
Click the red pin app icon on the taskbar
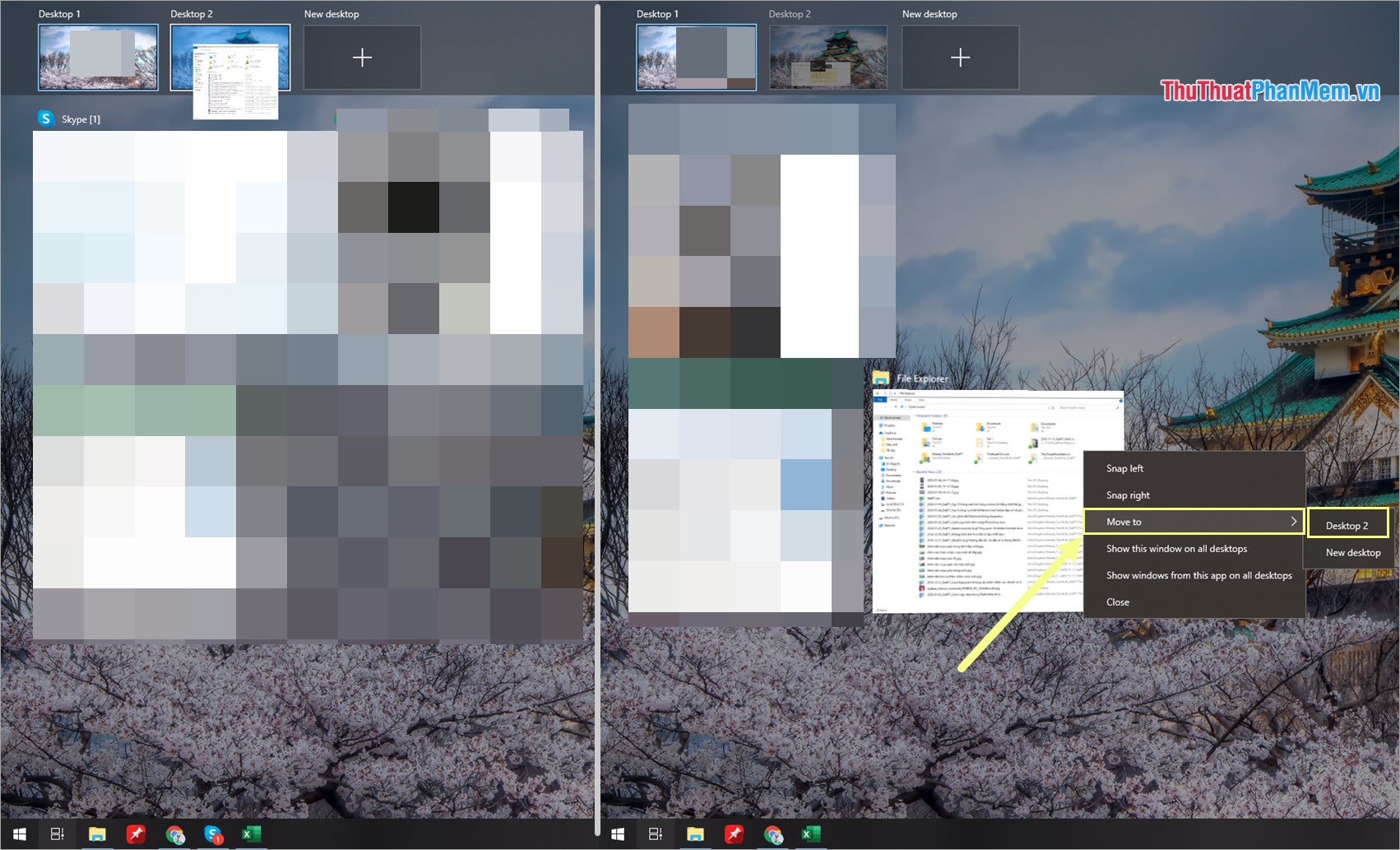click(137, 834)
